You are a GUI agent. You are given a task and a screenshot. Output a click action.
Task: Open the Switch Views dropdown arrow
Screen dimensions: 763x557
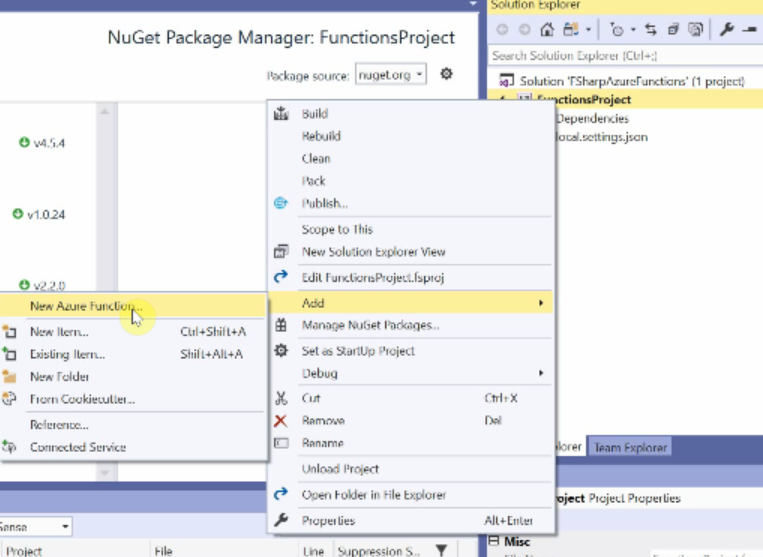pos(588,30)
